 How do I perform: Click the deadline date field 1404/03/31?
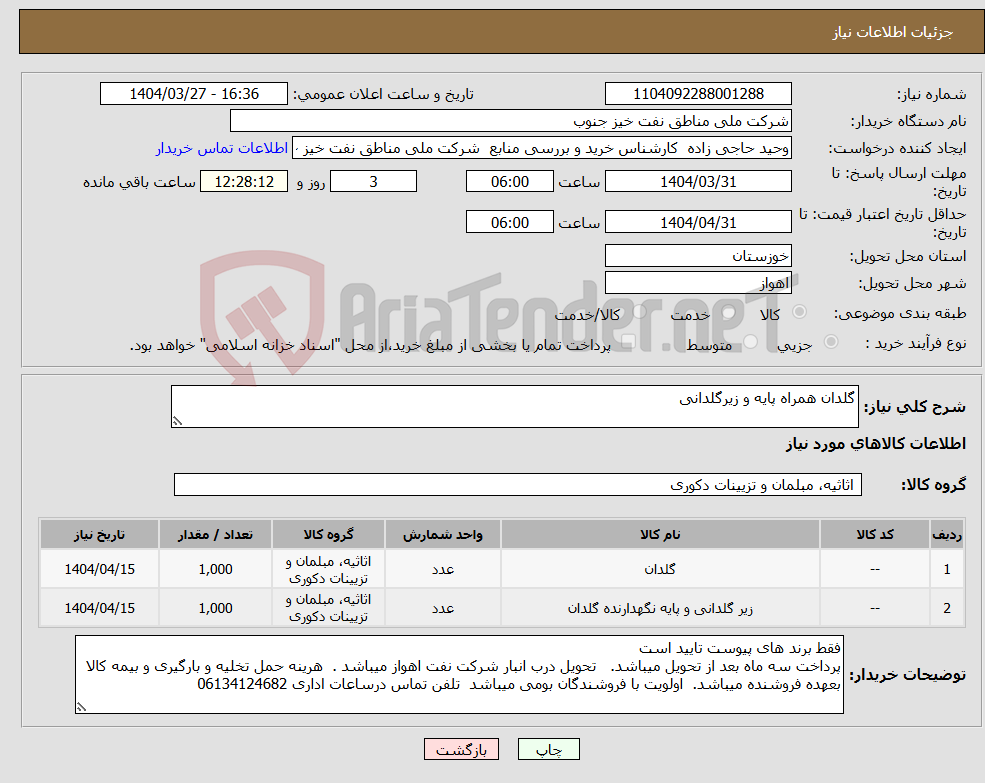[x=697, y=181]
